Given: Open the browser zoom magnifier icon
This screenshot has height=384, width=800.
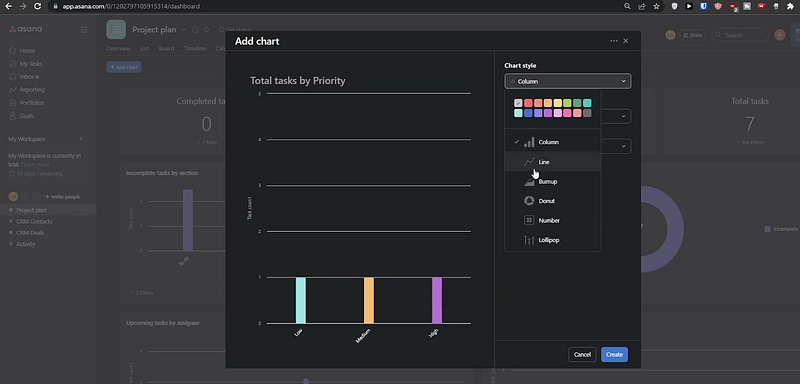Looking at the screenshot, I should coord(628,6).
